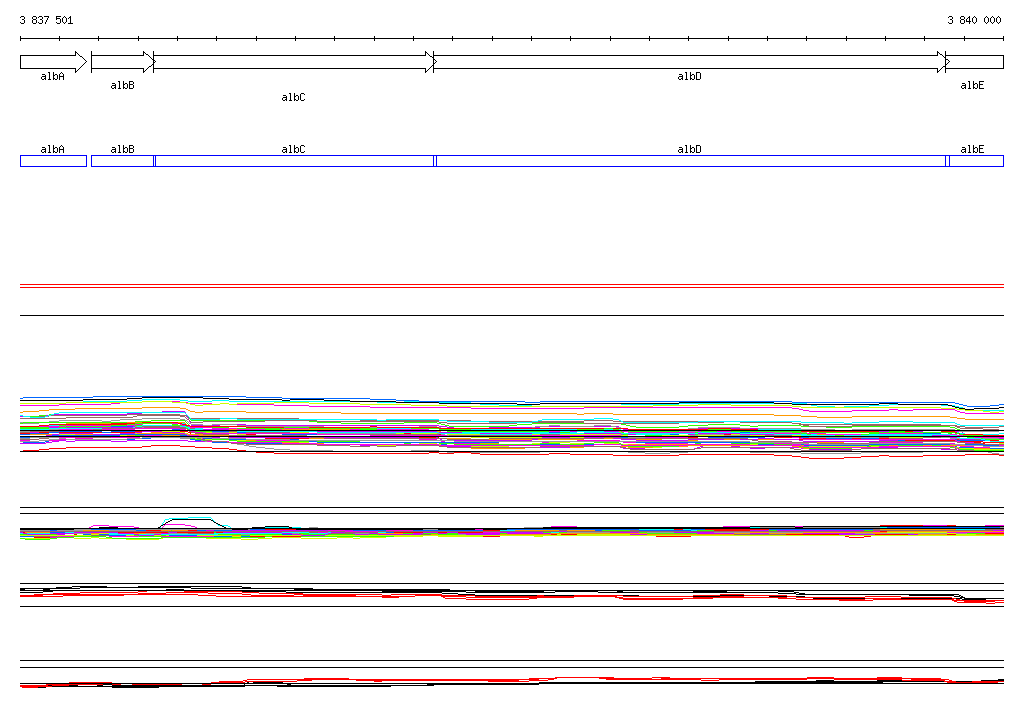1024x714 pixels.
Task: Click the albD label under the arrow
Action: coord(689,76)
